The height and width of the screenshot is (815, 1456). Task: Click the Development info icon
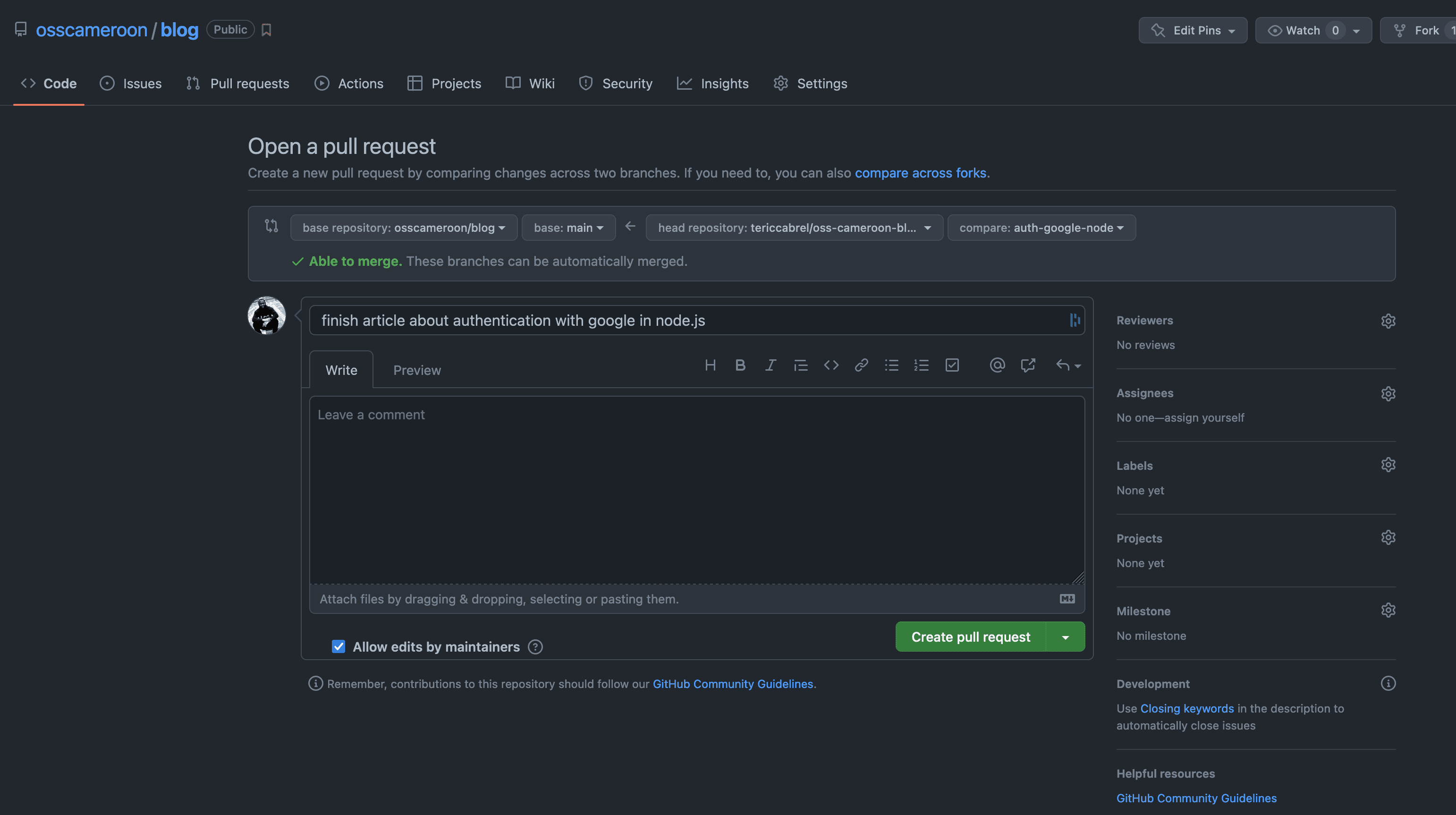pyautogui.click(x=1388, y=683)
